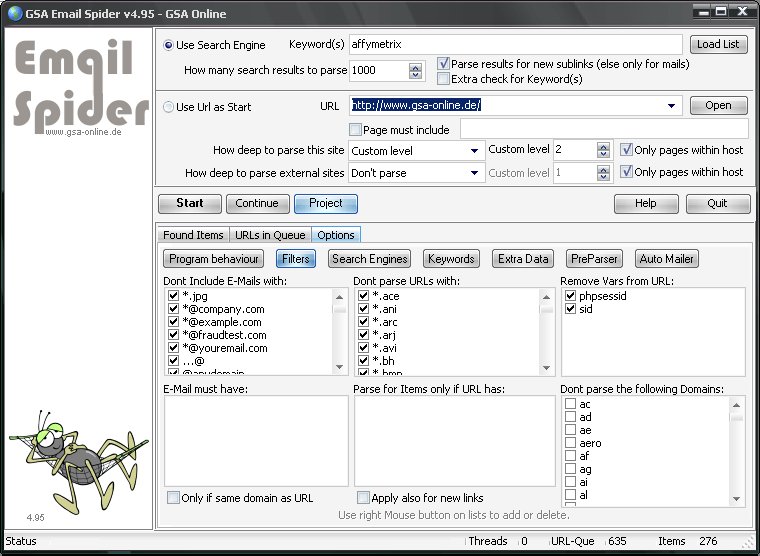Viewport: 760px width, 556px height.
Task: Check the aero domain
Action: (x=570, y=443)
